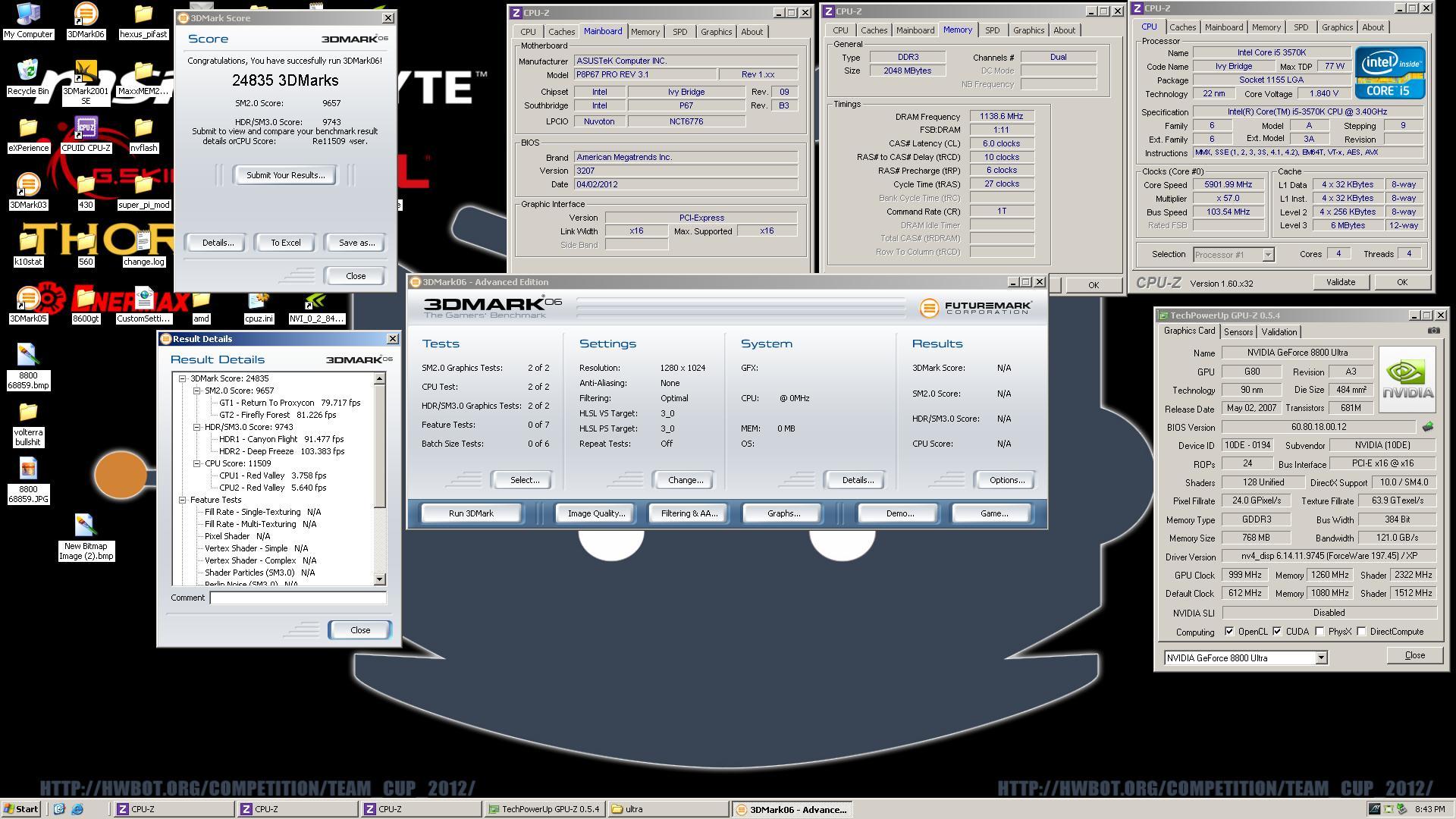Screen dimensions: 1456x819
Task: Toggle the CUDA checkbox in GPU-Z
Action: coord(1277,631)
